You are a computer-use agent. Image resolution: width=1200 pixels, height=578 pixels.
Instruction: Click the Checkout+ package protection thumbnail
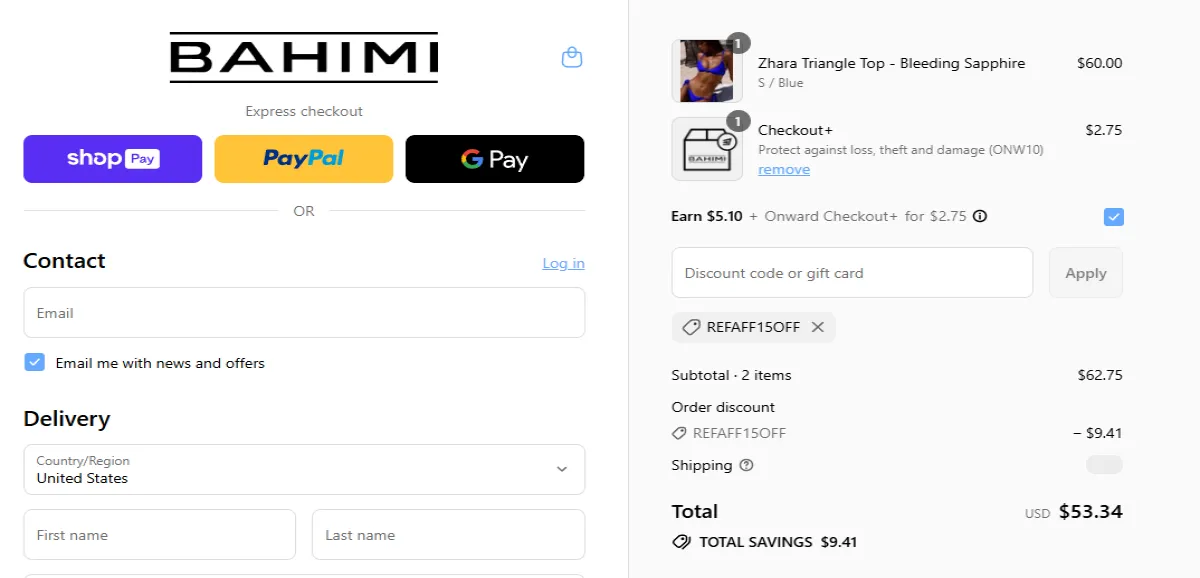tap(706, 149)
